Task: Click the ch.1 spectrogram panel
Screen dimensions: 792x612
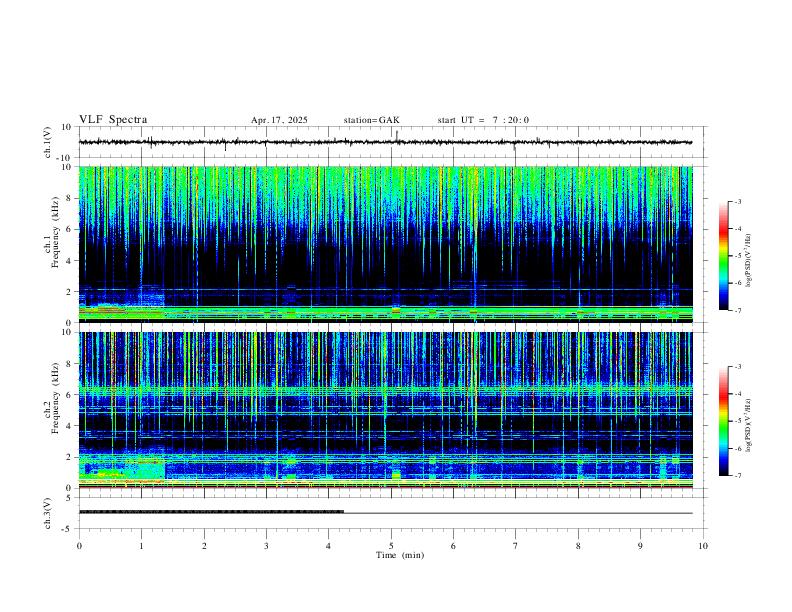Action: click(x=386, y=244)
